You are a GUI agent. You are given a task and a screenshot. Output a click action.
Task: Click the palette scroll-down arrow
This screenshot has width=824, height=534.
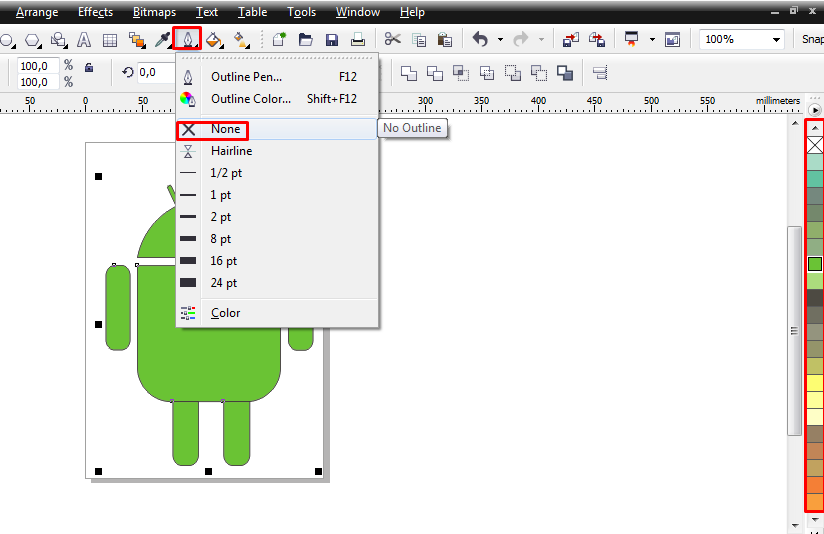(x=815, y=520)
